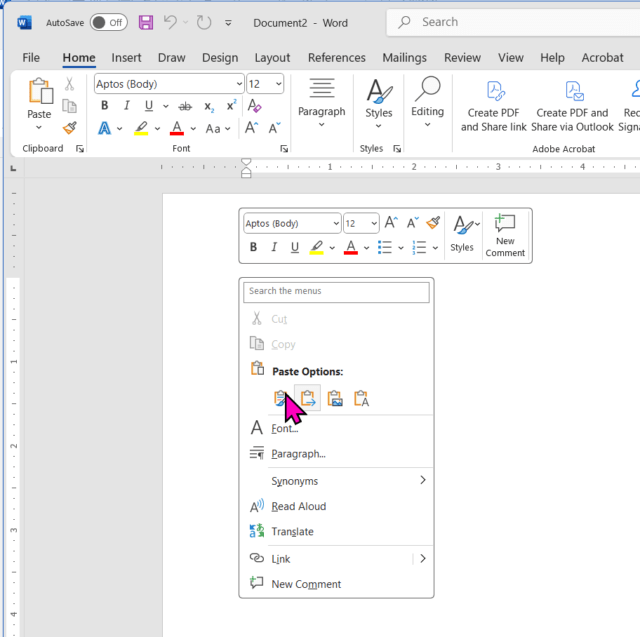Viewport: 640px width, 637px height.
Task: Select Font... in context menu
Action: [336, 428]
